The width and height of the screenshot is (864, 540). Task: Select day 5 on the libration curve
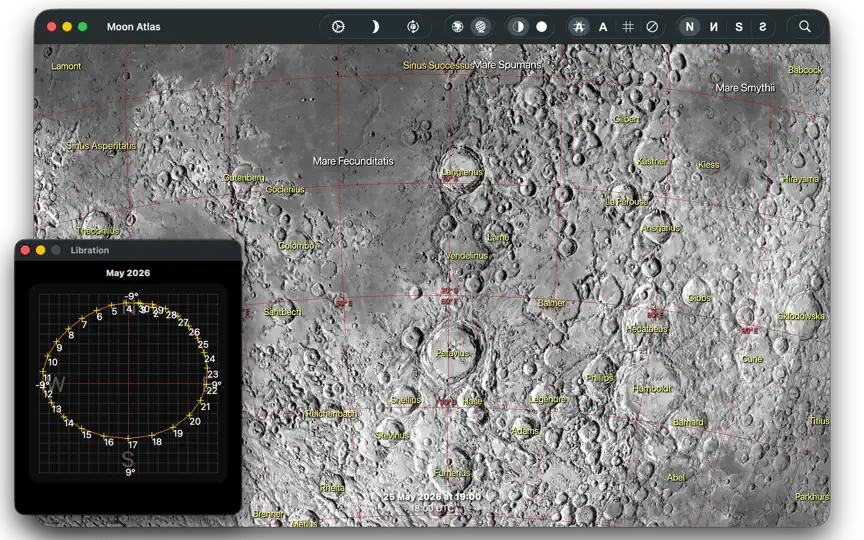pyautogui.click(x=114, y=311)
